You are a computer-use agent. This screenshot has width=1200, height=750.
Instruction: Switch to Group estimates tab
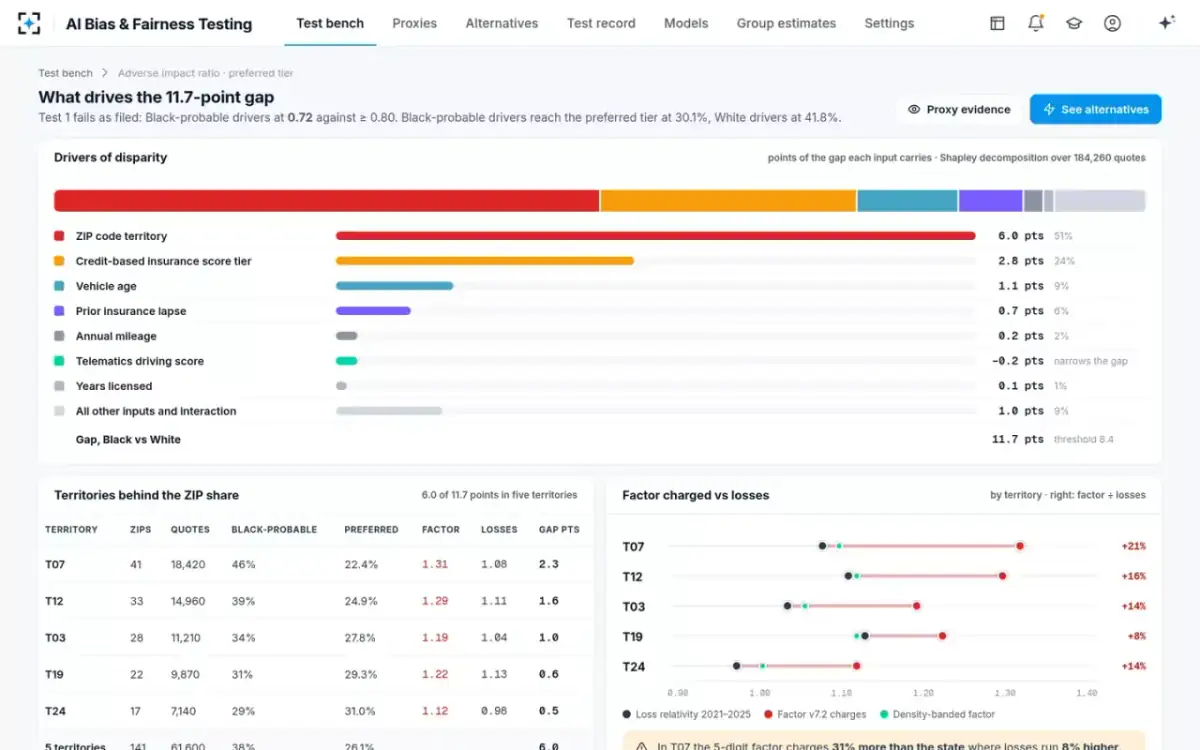[786, 23]
